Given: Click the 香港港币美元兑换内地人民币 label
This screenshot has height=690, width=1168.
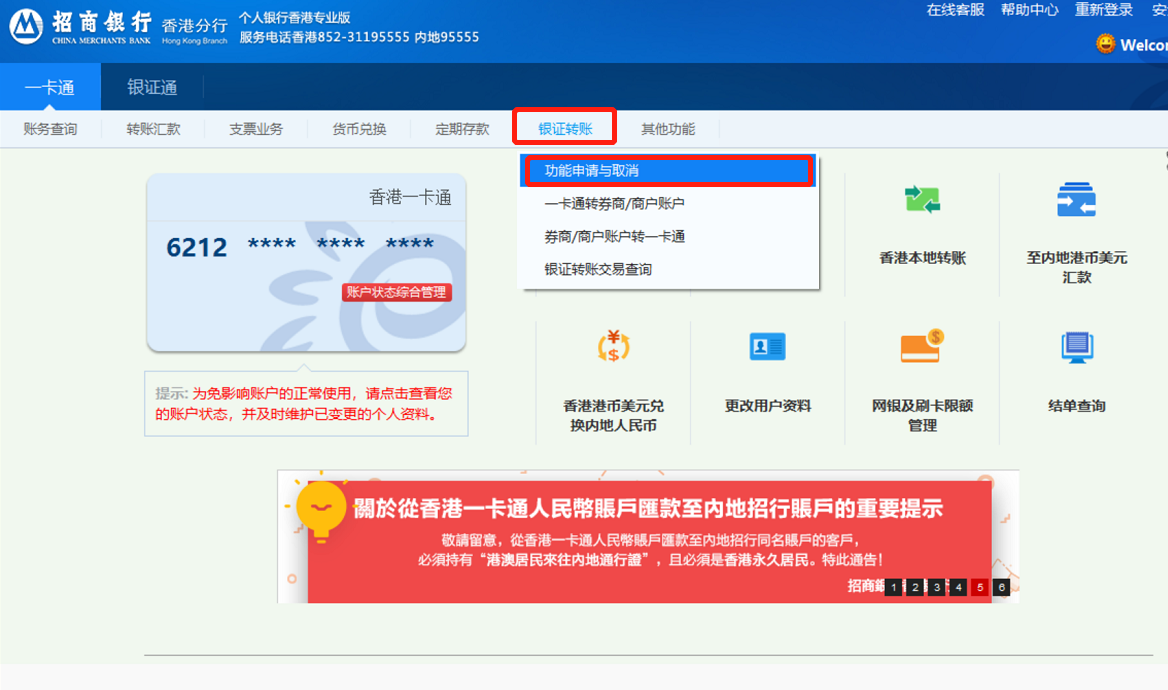Looking at the screenshot, I should [613, 416].
